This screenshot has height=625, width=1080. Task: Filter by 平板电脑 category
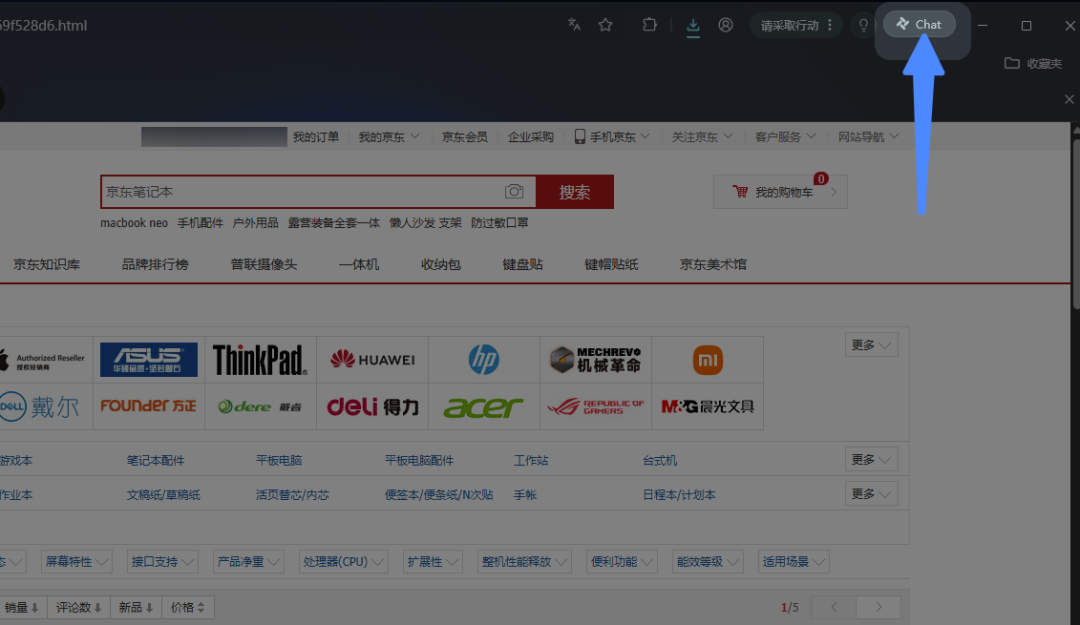click(x=279, y=460)
